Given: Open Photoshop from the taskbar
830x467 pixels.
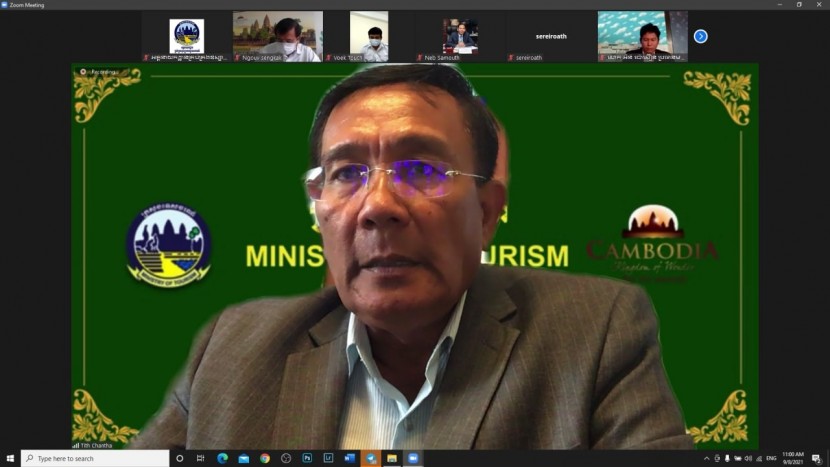Looking at the screenshot, I should (x=308, y=458).
